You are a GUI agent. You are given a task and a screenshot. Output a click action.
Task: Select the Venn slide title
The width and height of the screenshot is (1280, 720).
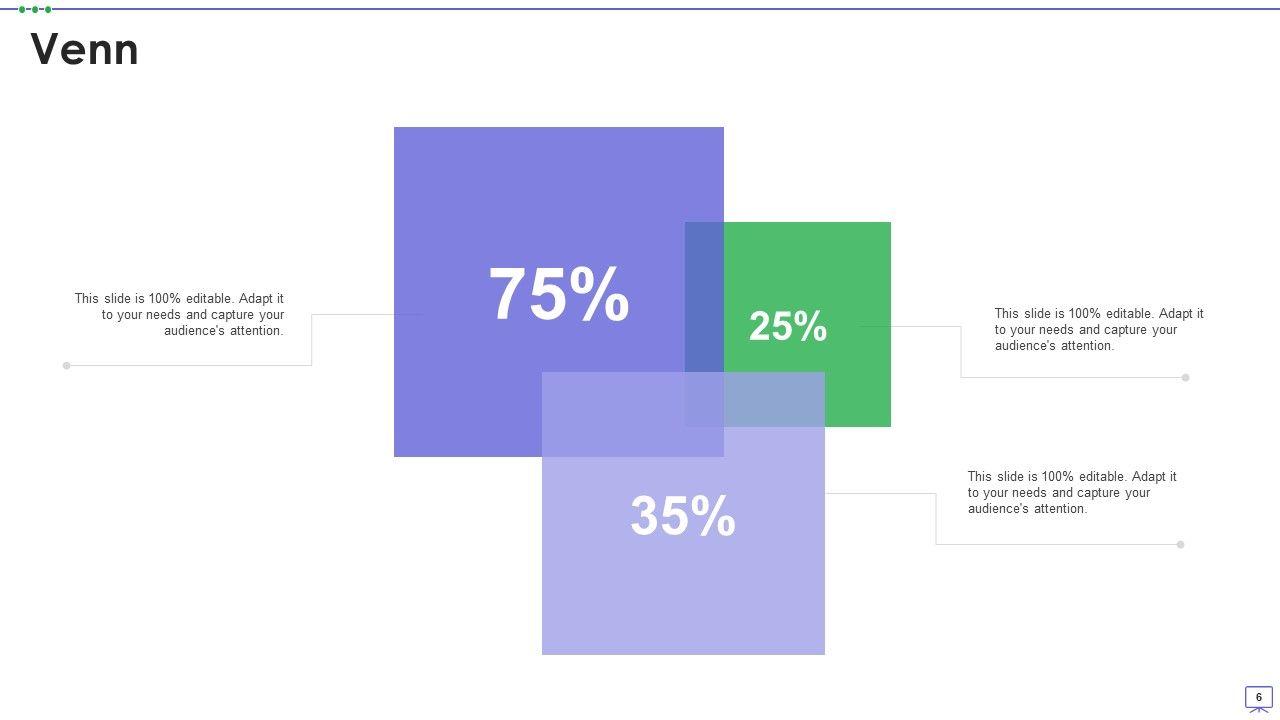[x=85, y=49]
